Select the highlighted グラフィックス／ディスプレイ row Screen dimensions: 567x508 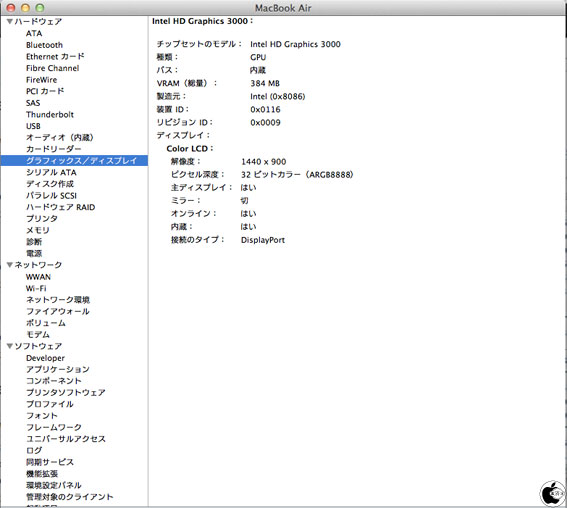74,161
